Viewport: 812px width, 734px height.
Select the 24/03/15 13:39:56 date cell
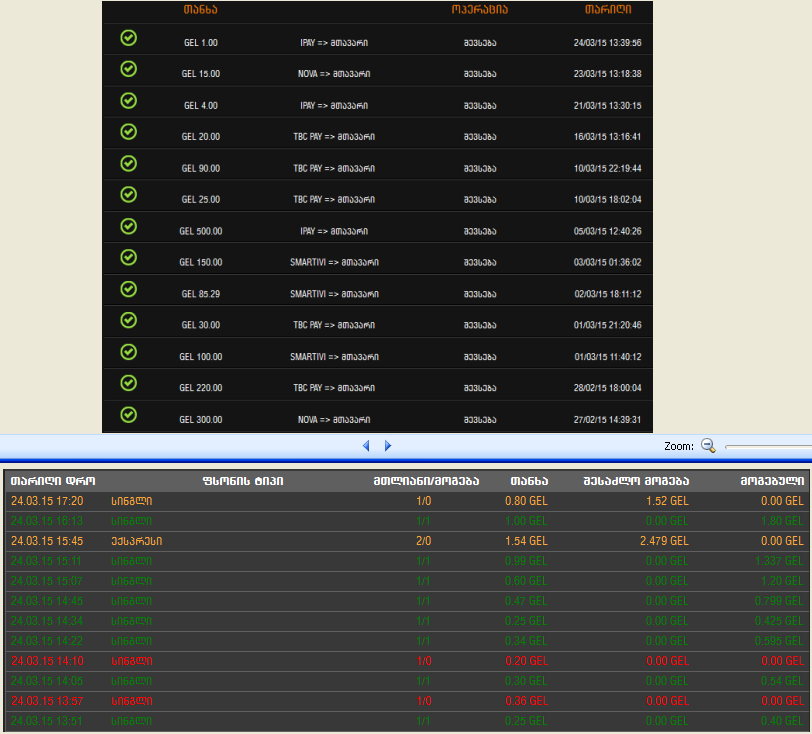(607, 42)
